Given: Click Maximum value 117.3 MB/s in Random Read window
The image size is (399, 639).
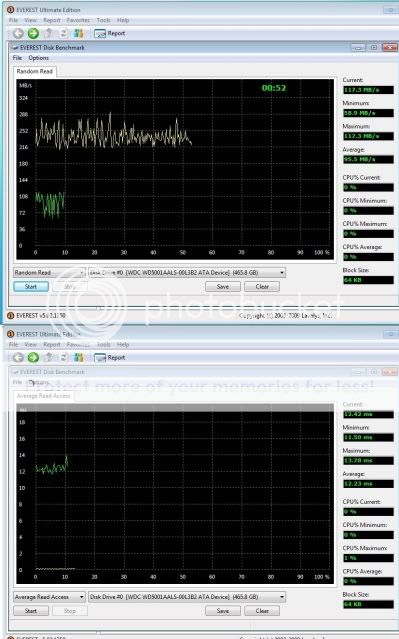Looking at the screenshot, I should 368,136.
